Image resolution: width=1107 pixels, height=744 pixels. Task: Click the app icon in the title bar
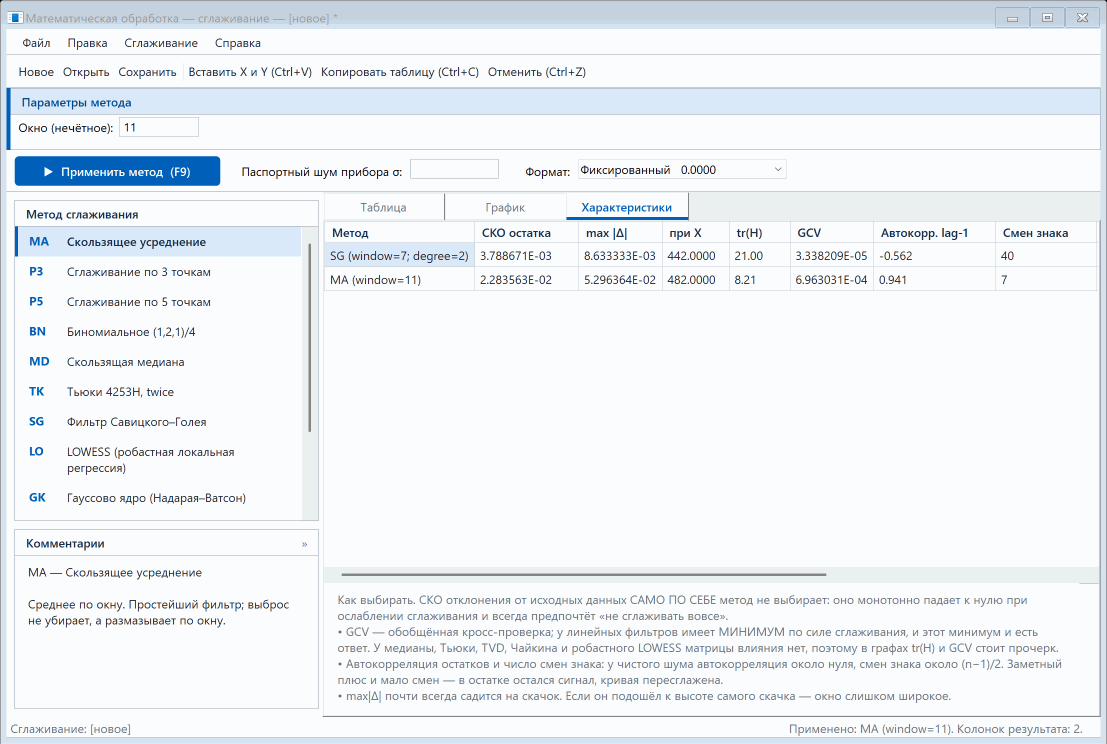click(15, 18)
